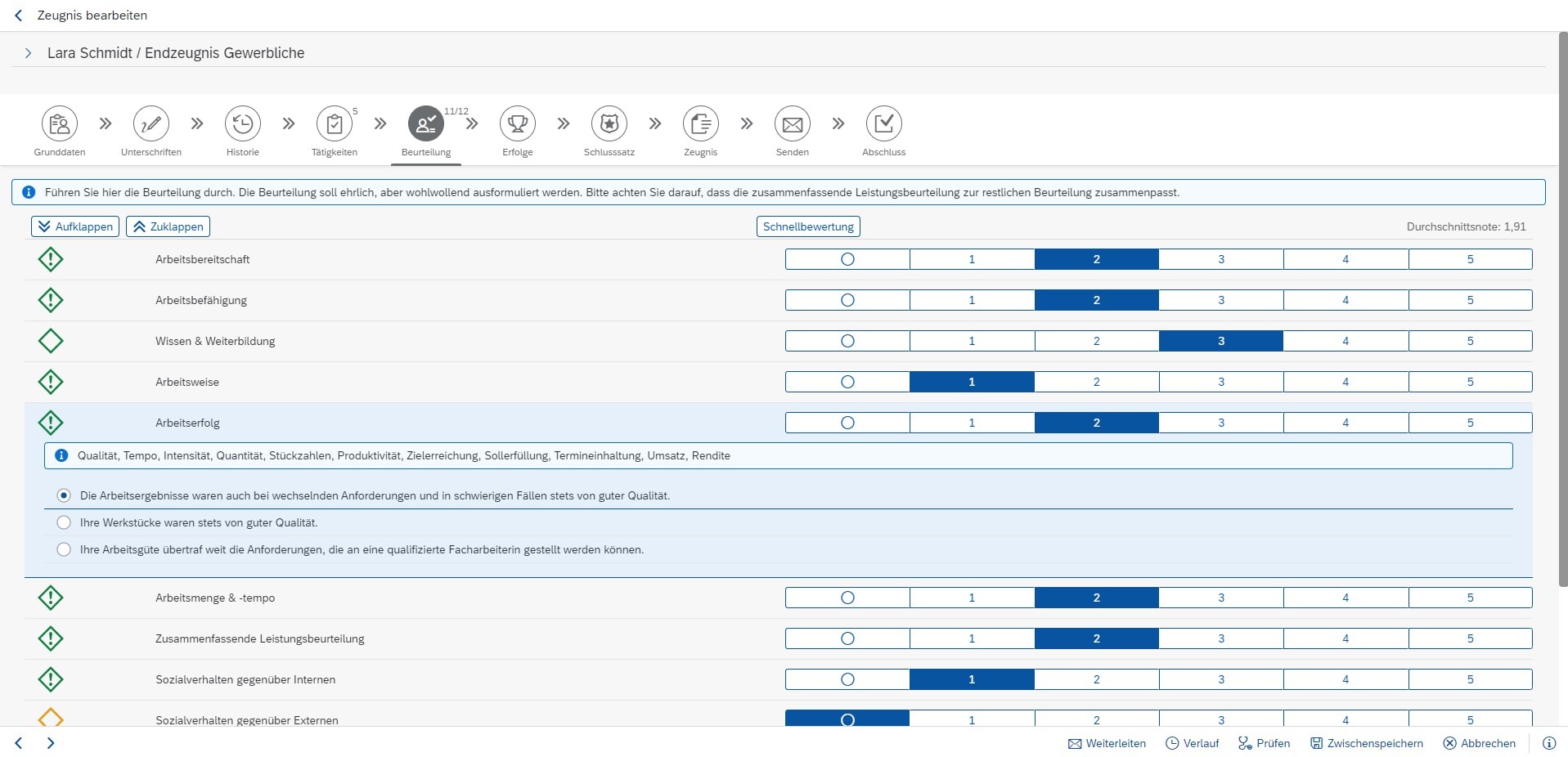
Task: Switch to the Senden step label
Action: click(x=793, y=152)
